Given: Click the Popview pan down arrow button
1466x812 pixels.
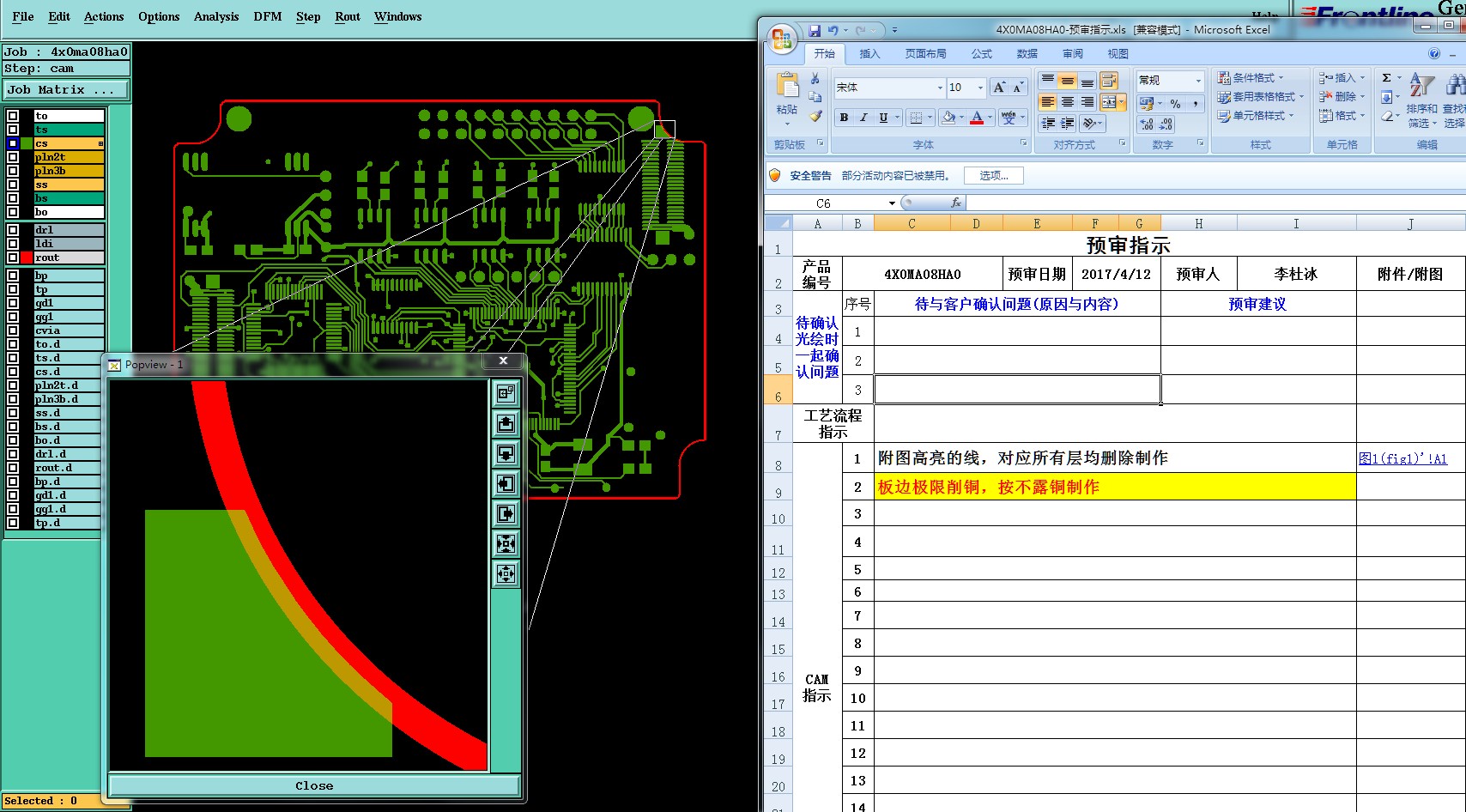Looking at the screenshot, I should tap(506, 453).
